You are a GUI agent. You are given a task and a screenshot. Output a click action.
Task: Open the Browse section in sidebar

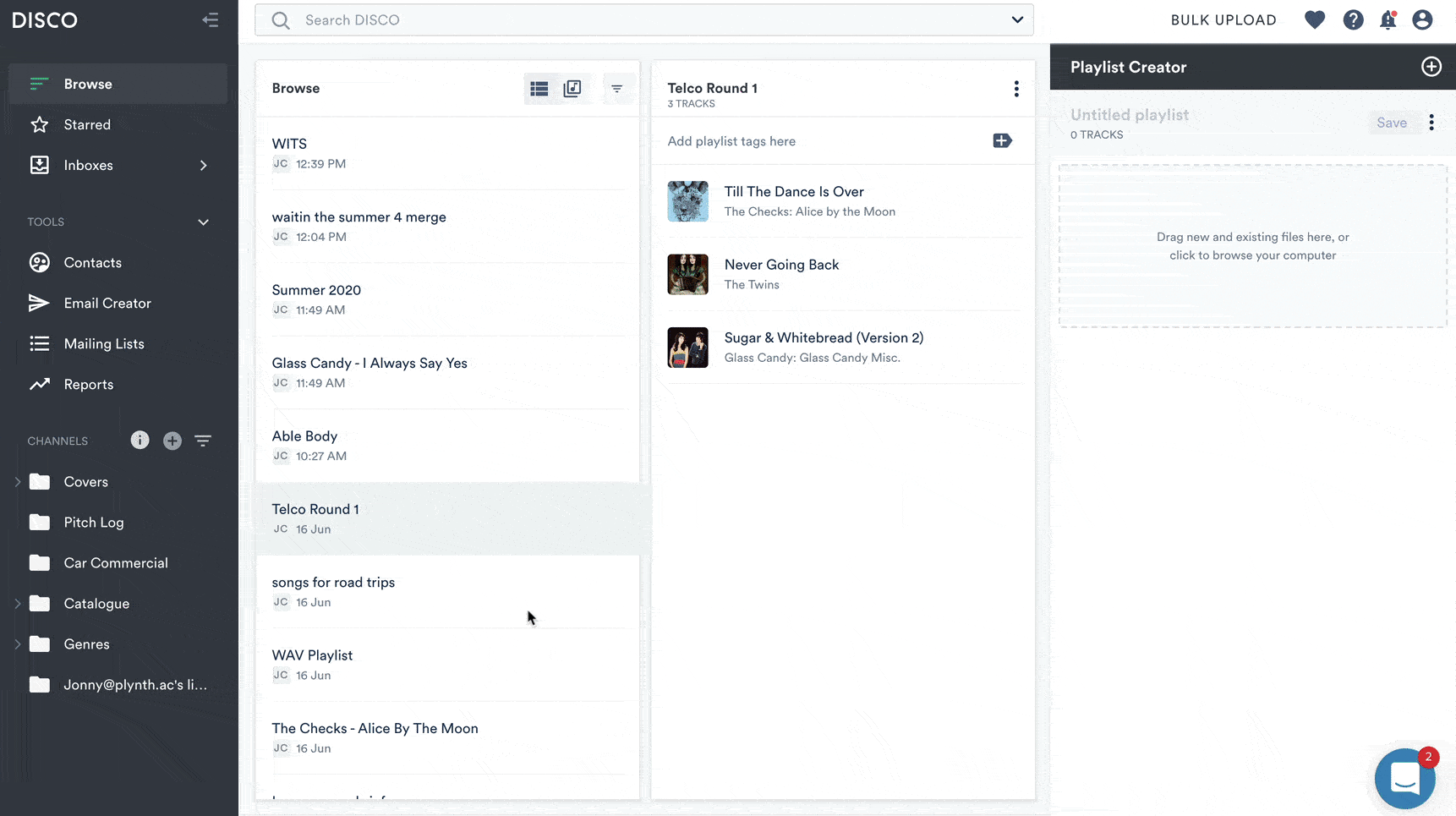click(118, 84)
